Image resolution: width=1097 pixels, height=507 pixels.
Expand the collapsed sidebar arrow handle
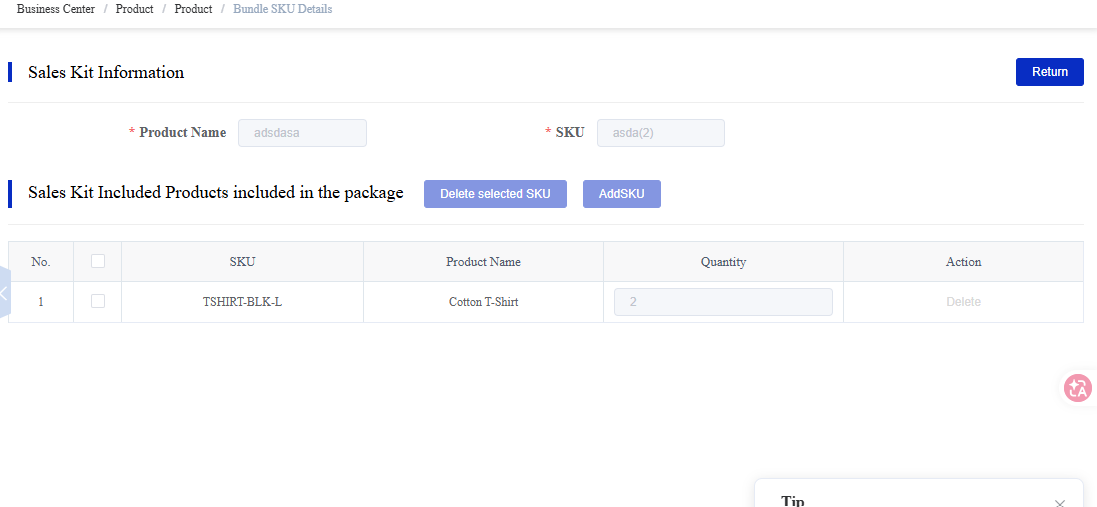click(x=4, y=292)
